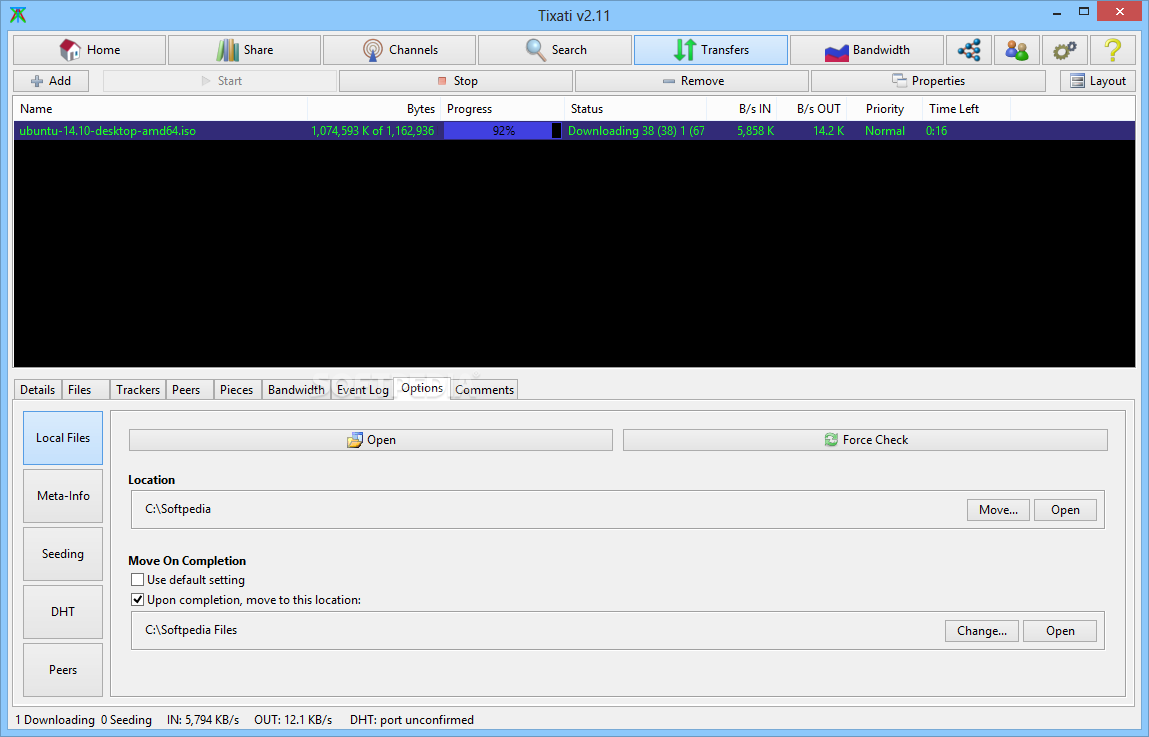Click IN: 5,794 KB/s status text

coord(203,720)
